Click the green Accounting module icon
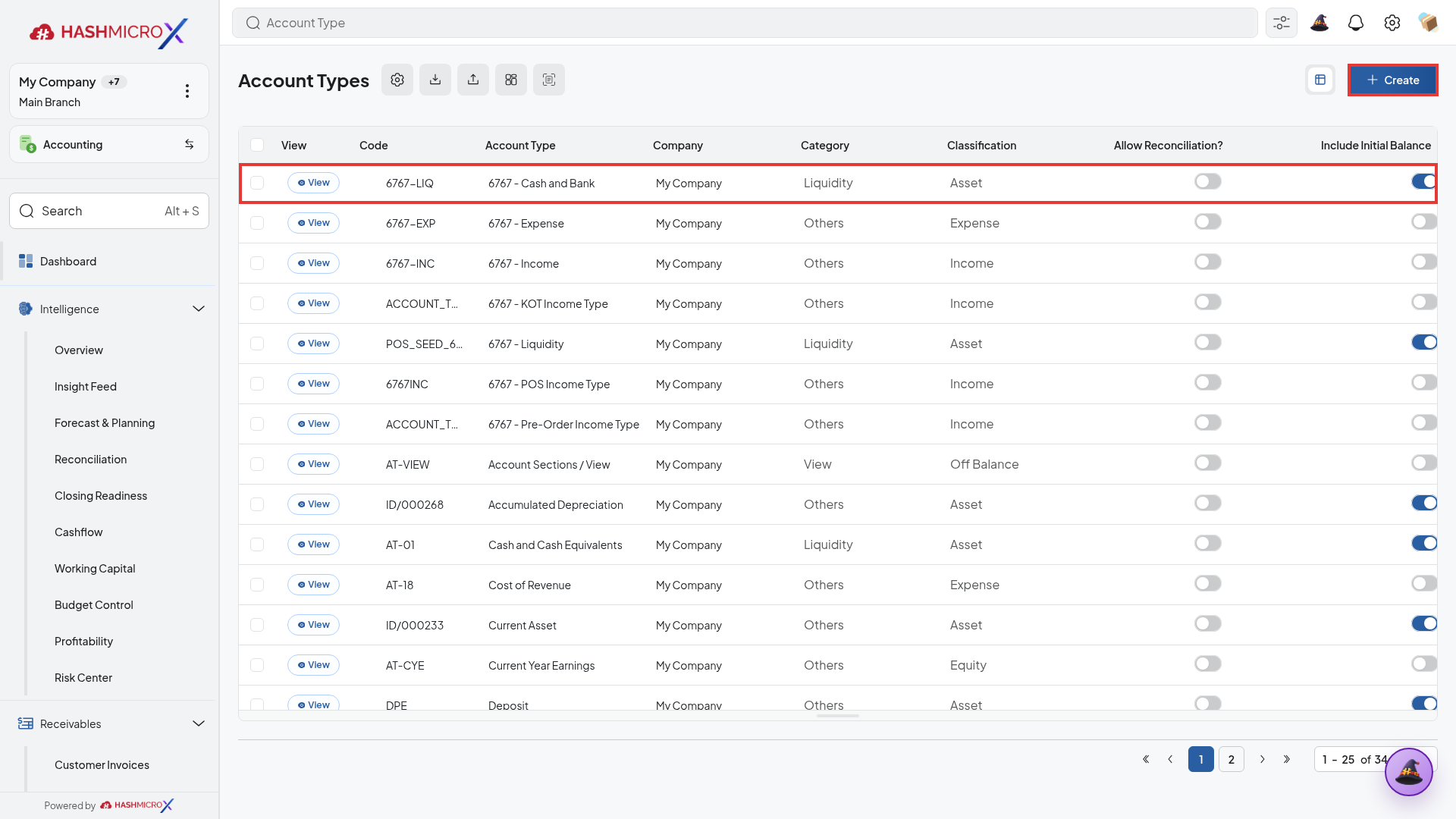The width and height of the screenshot is (1456, 819). (27, 144)
